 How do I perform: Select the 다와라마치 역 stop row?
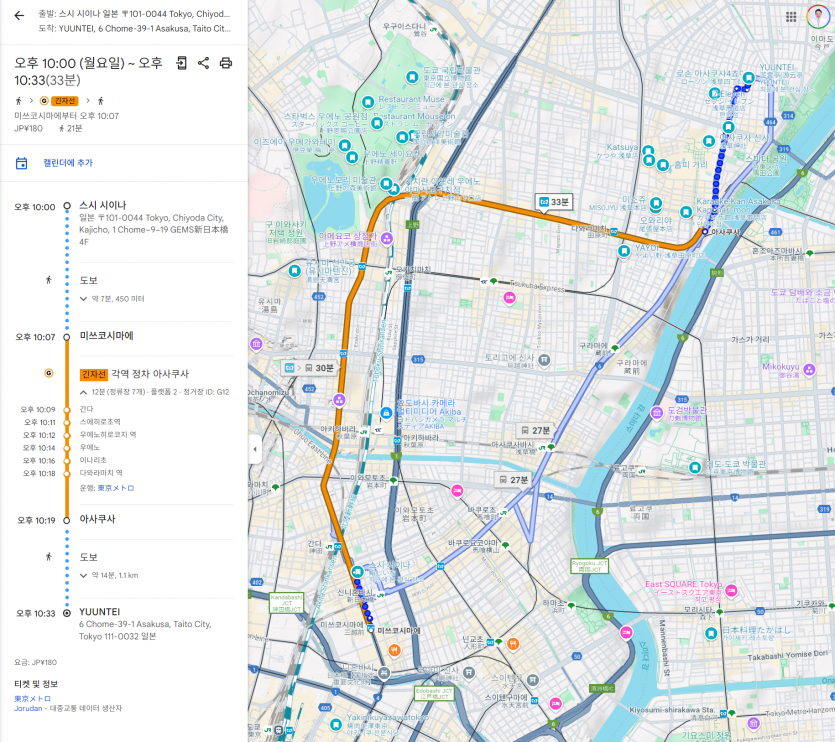coord(101,474)
